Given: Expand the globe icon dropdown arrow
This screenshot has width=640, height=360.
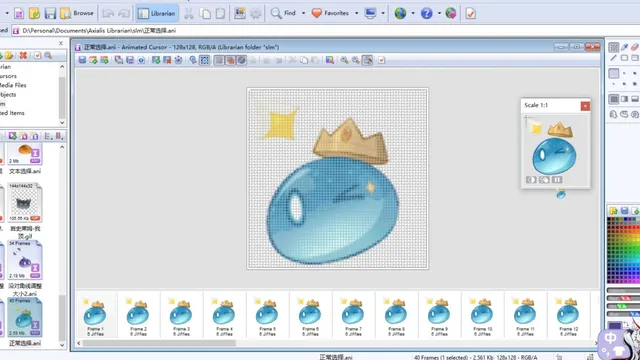Looking at the screenshot, I should pos(413,13).
